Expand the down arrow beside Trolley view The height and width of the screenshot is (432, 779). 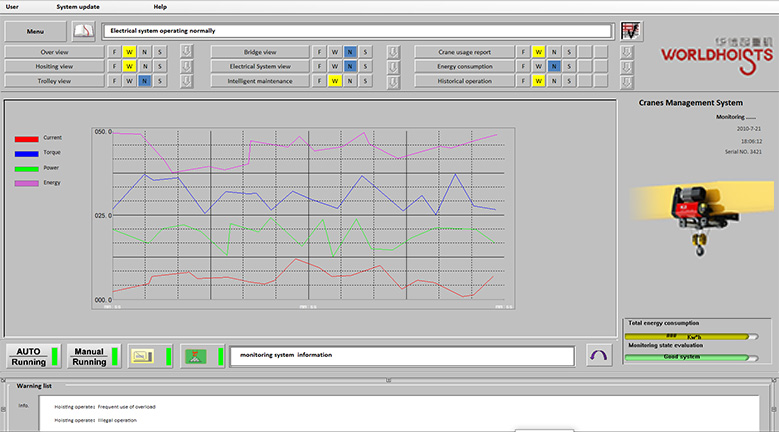pos(186,81)
